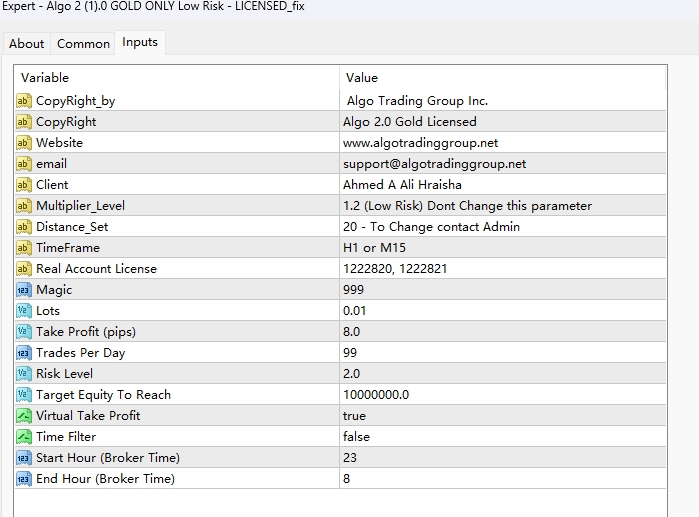Click the double icon for Take Profit (pips)

[24, 332]
